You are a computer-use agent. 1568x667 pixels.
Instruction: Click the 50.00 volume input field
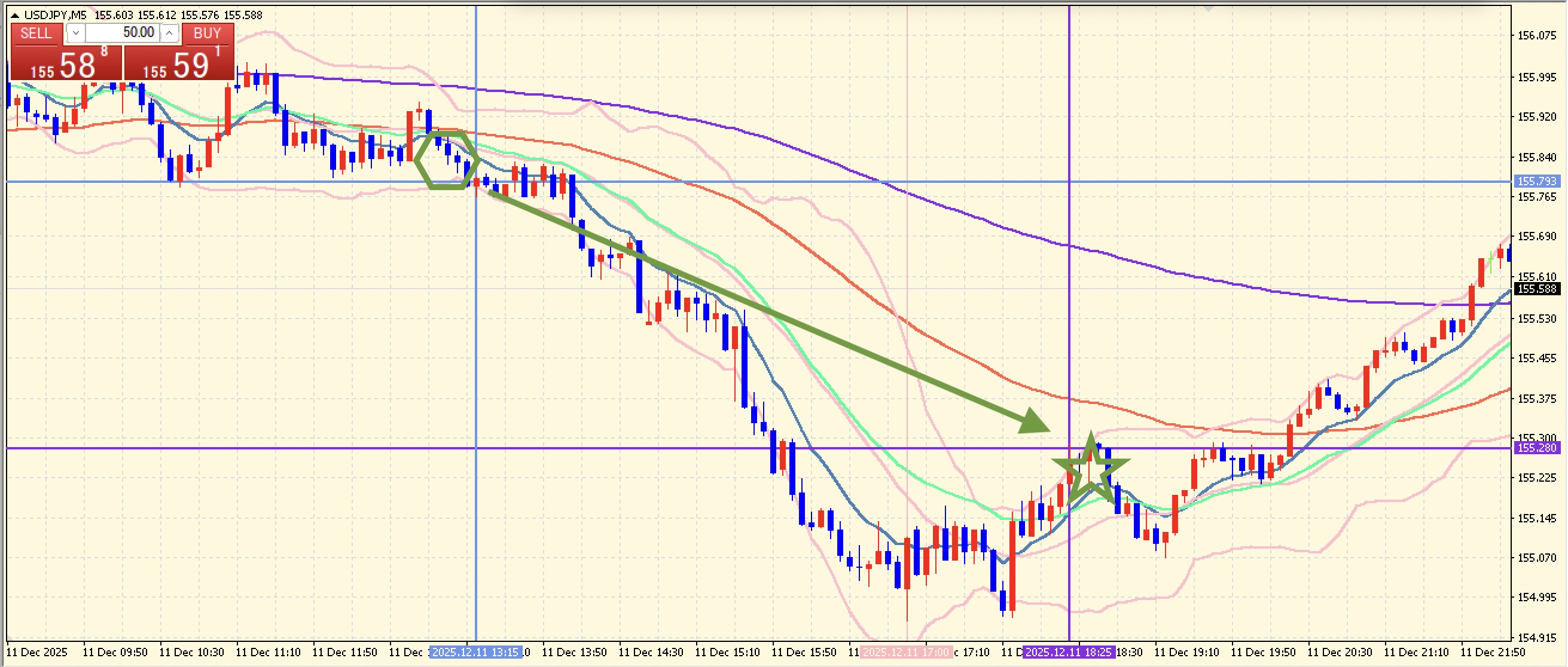pos(122,33)
